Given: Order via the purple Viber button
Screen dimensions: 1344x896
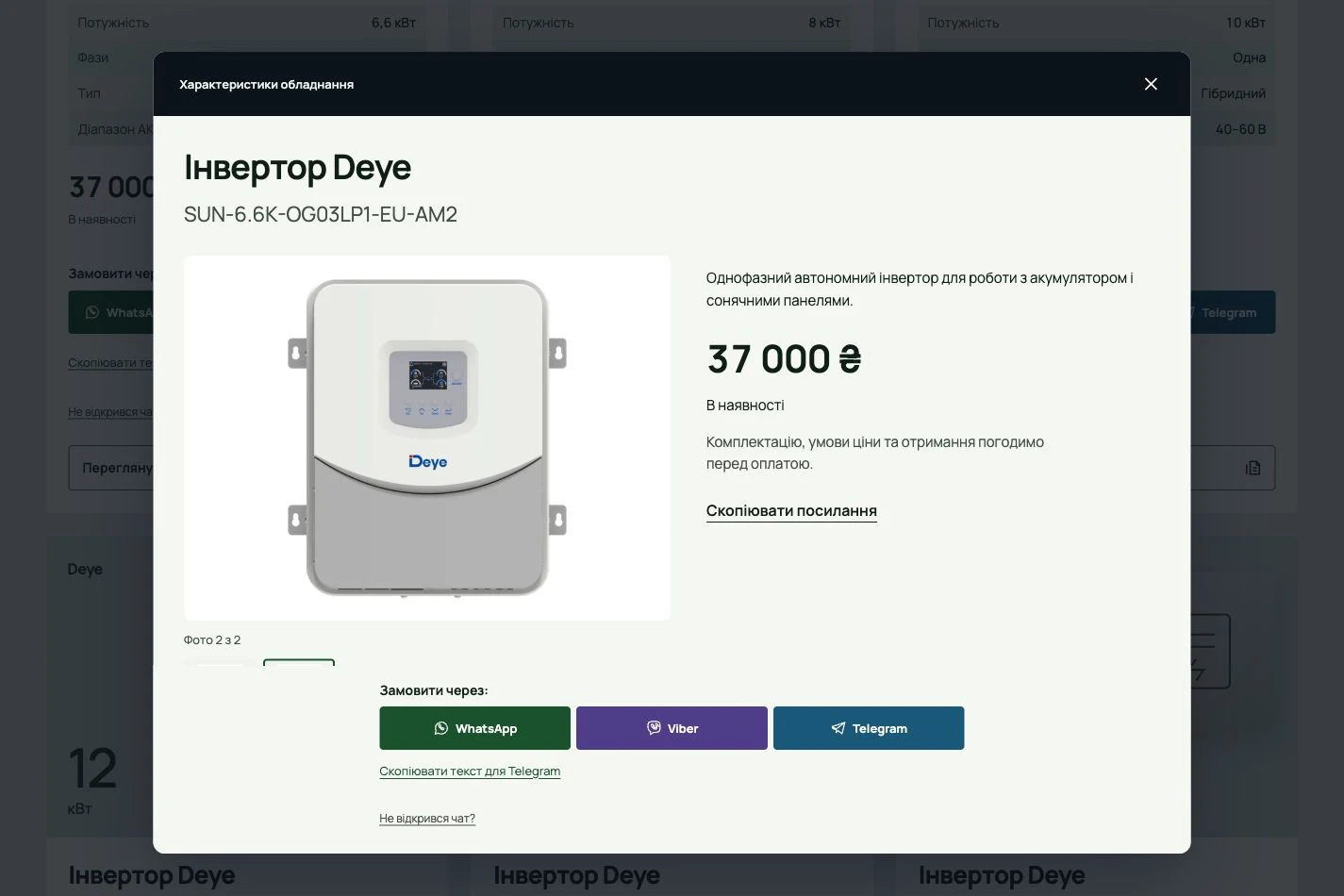Looking at the screenshot, I should (x=672, y=728).
